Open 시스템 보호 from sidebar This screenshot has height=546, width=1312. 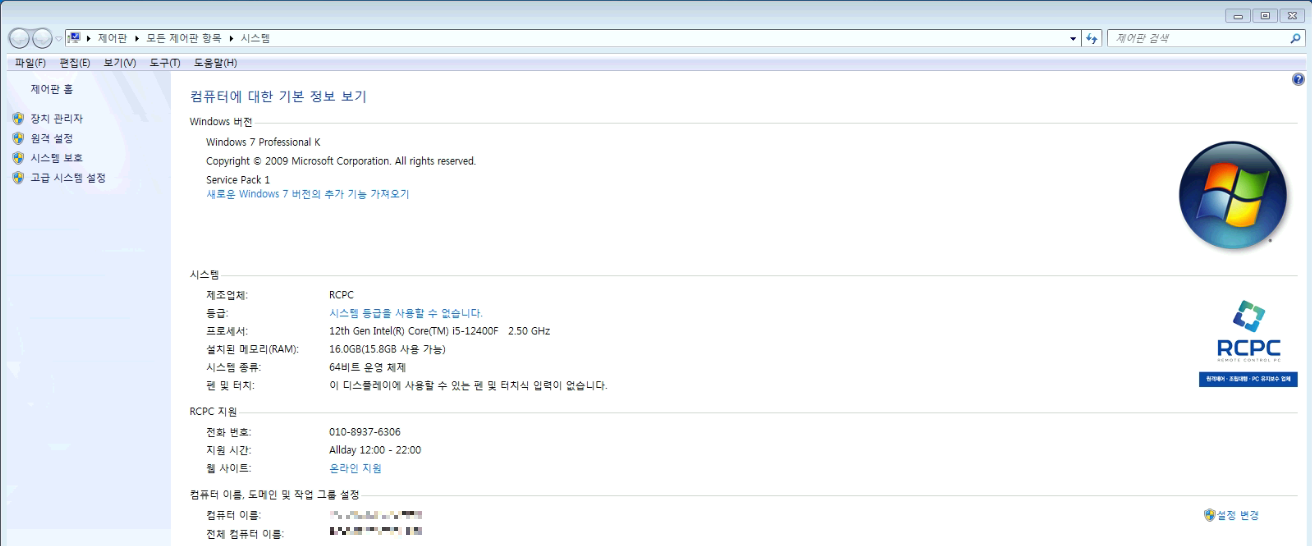56,158
